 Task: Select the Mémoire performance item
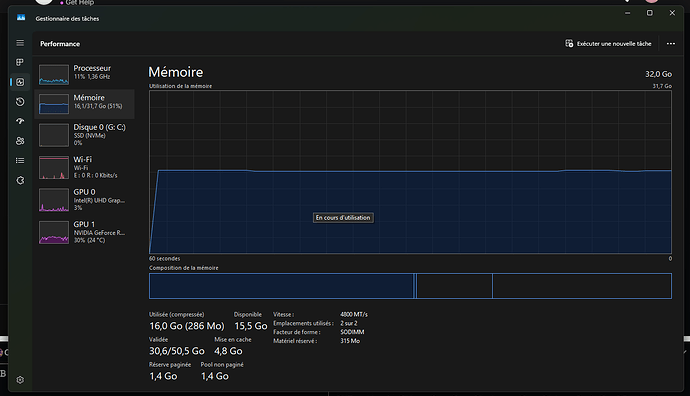click(x=84, y=104)
